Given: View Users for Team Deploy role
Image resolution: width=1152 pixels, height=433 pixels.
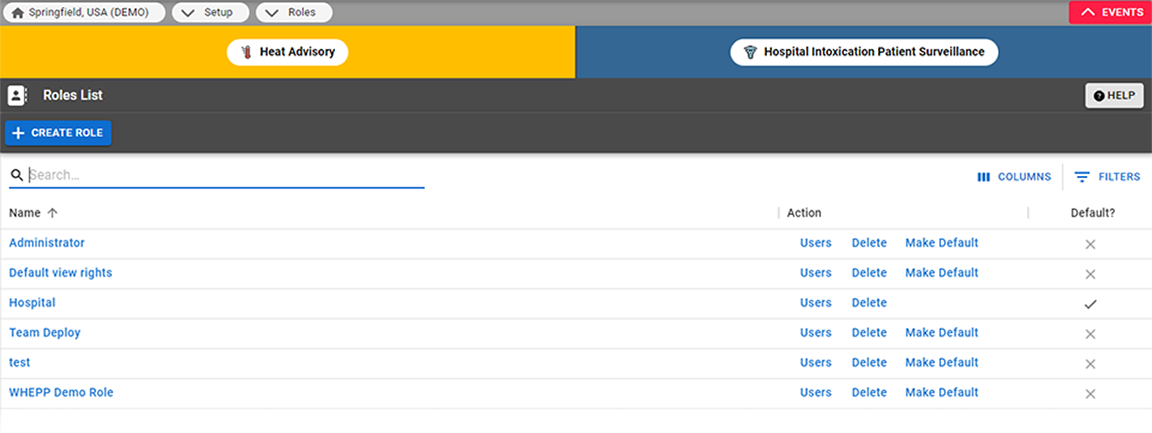Looking at the screenshot, I should (816, 333).
